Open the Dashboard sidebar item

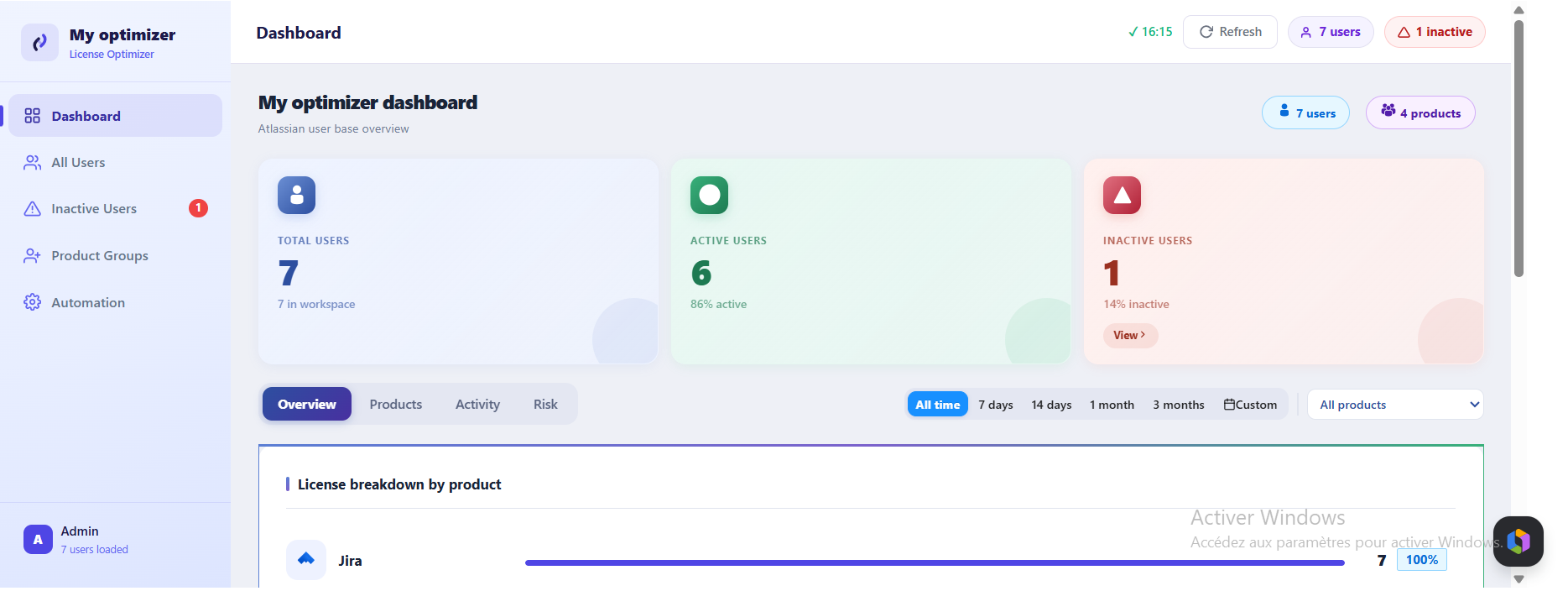[x=115, y=116]
